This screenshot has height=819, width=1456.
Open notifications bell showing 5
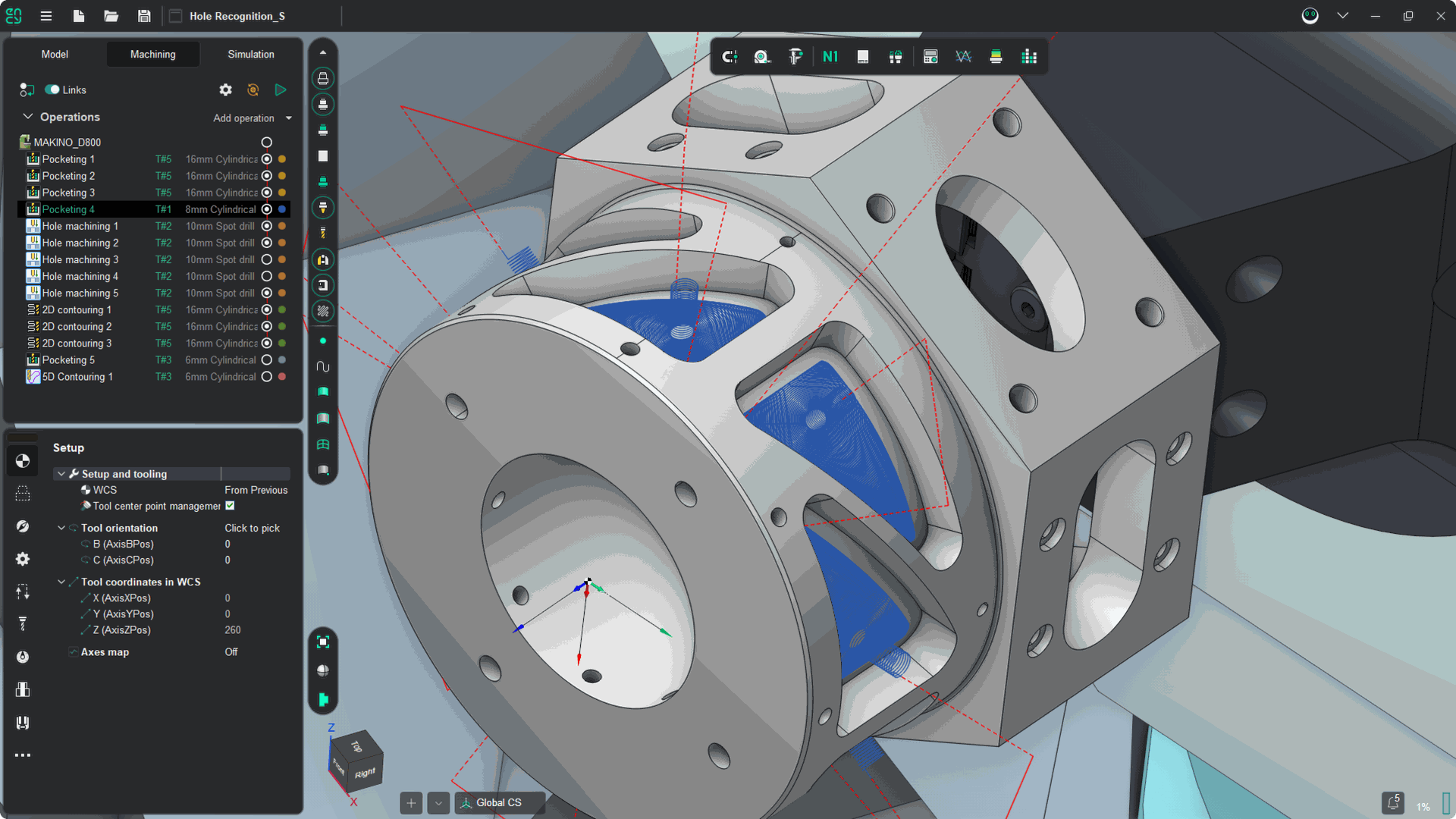[1393, 802]
